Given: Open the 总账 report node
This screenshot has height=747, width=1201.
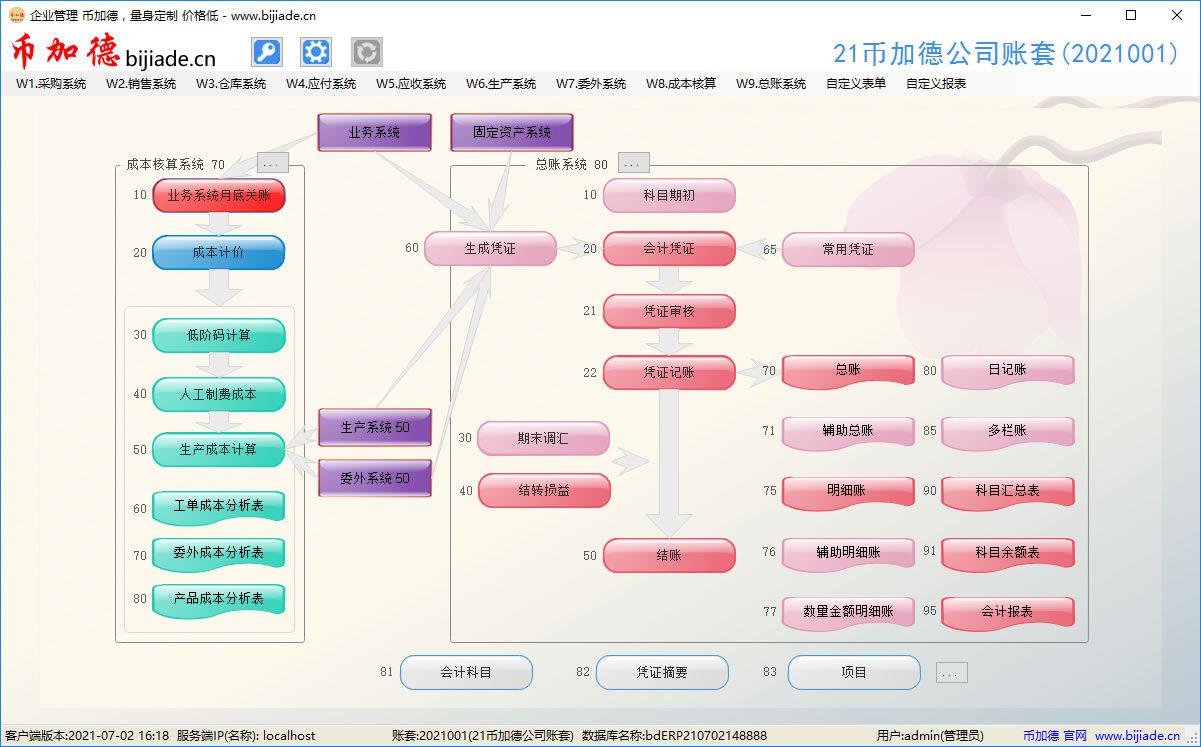Looking at the screenshot, I should pyautogui.click(x=847, y=370).
